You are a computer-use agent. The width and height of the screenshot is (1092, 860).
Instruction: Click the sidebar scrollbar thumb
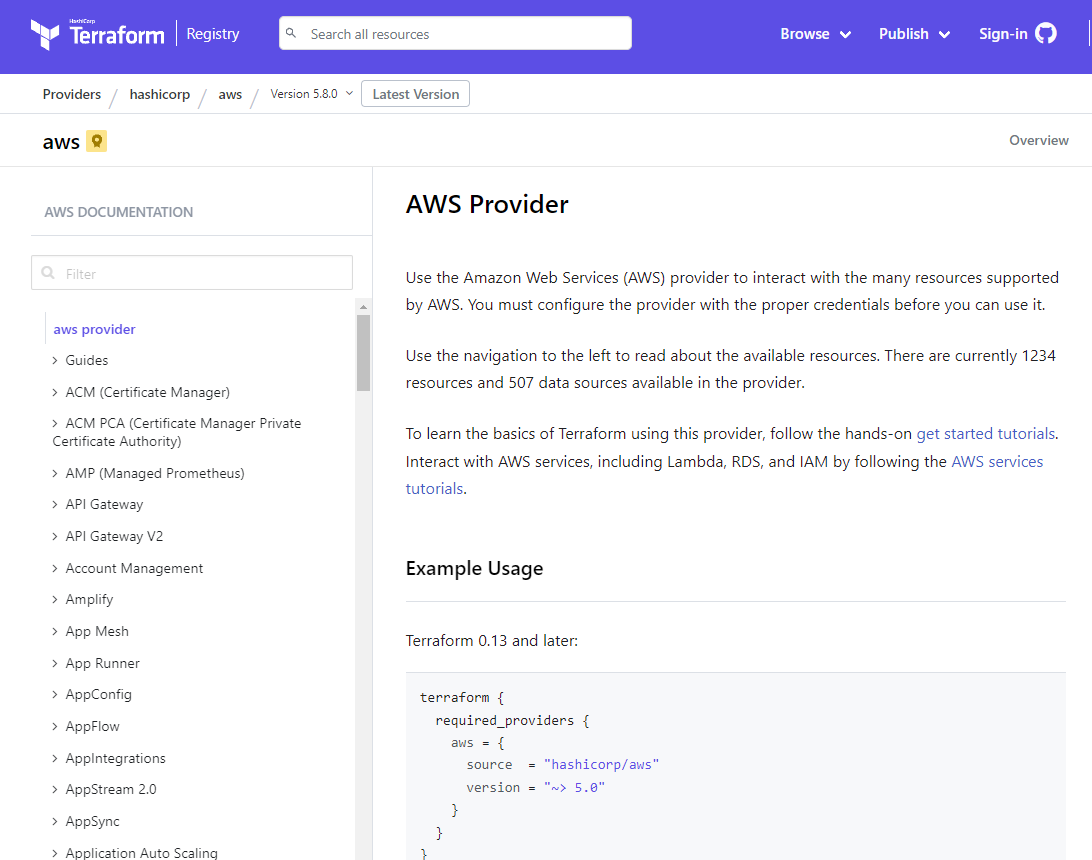(x=363, y=353)
